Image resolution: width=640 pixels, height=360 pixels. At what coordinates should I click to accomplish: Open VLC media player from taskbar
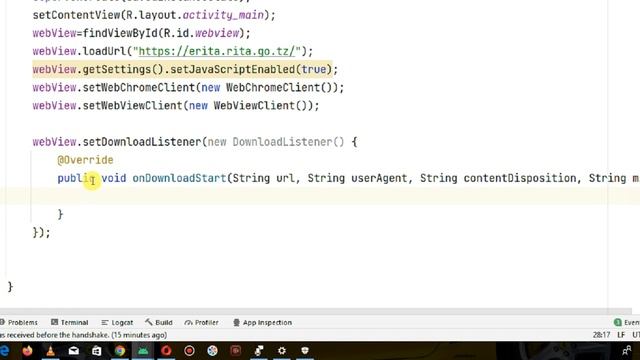tap(51, 351)
